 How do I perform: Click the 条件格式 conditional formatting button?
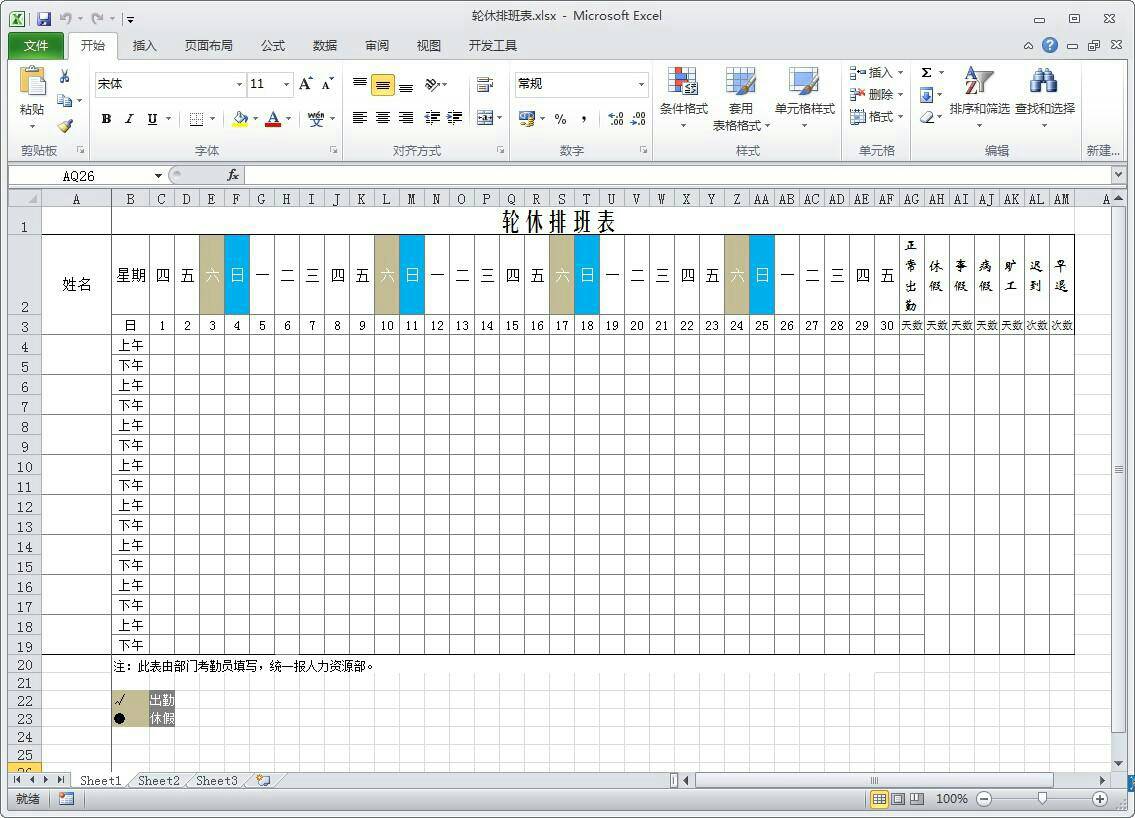tap(683, 100)
